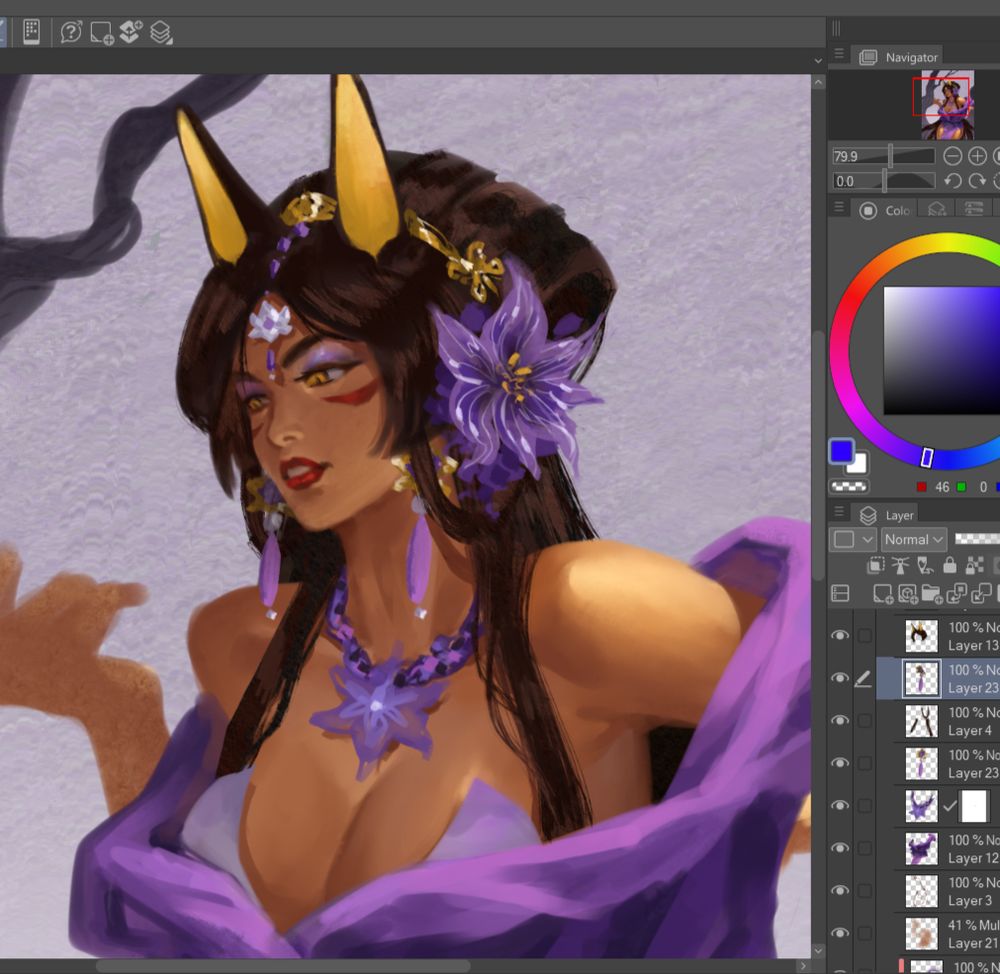
Task: Click the canvas horizontal scrollbar thumb
Action: coord(283,966)
